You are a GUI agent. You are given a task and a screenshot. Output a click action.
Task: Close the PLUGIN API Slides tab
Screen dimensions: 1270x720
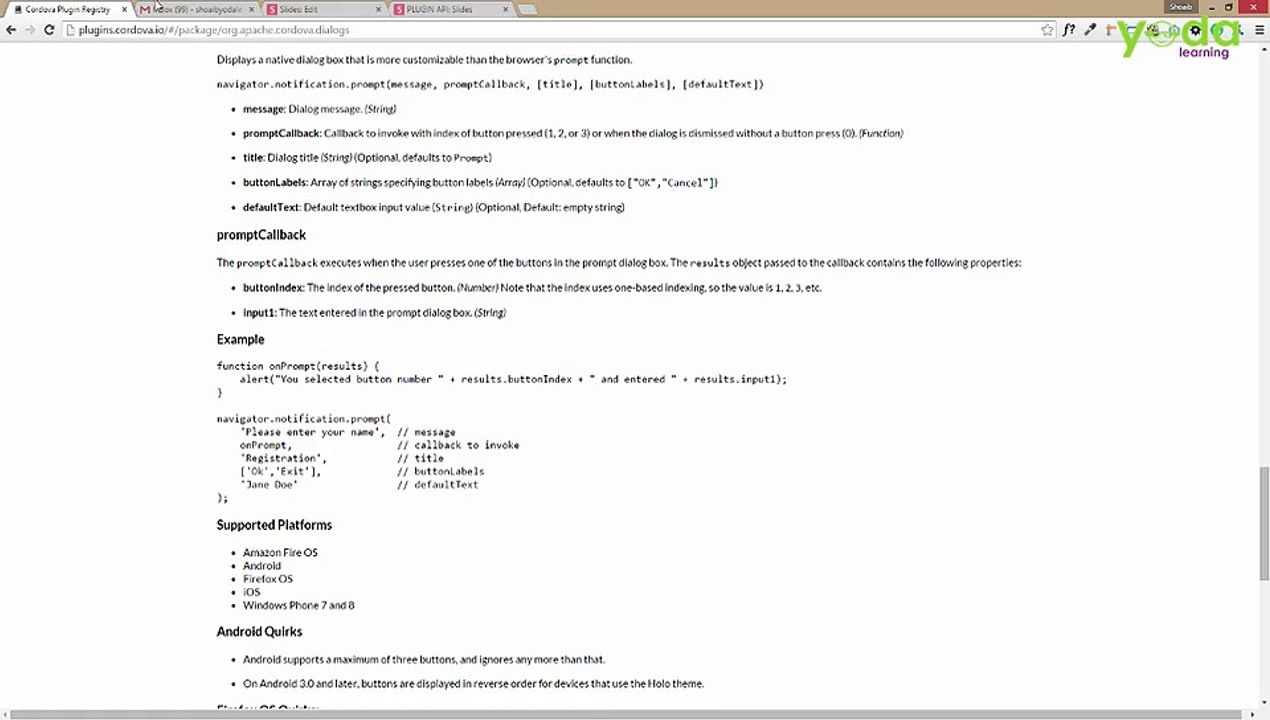click(505, 9)
